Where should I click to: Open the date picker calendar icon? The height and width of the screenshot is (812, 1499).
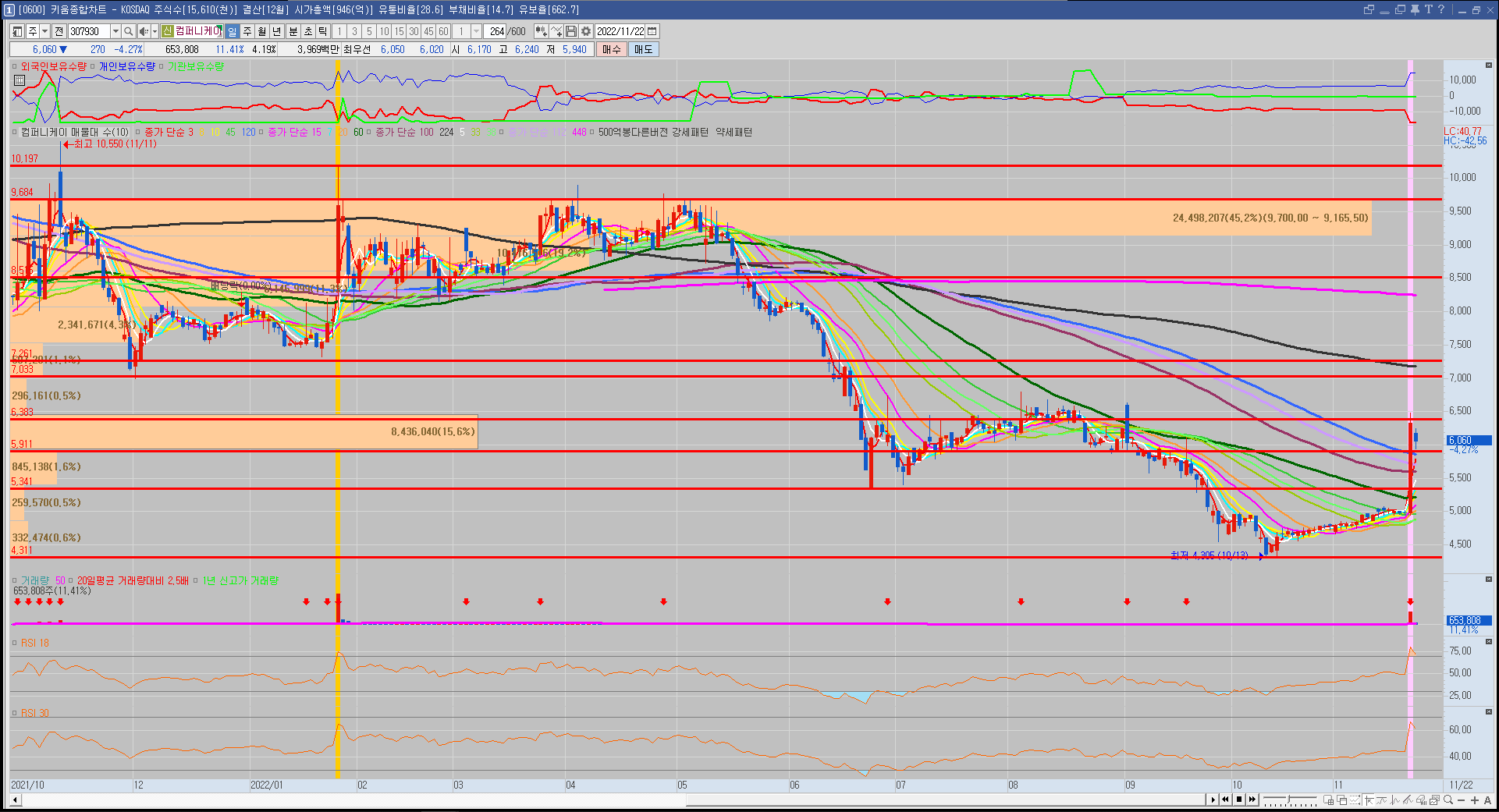click(x=652, y=31)
